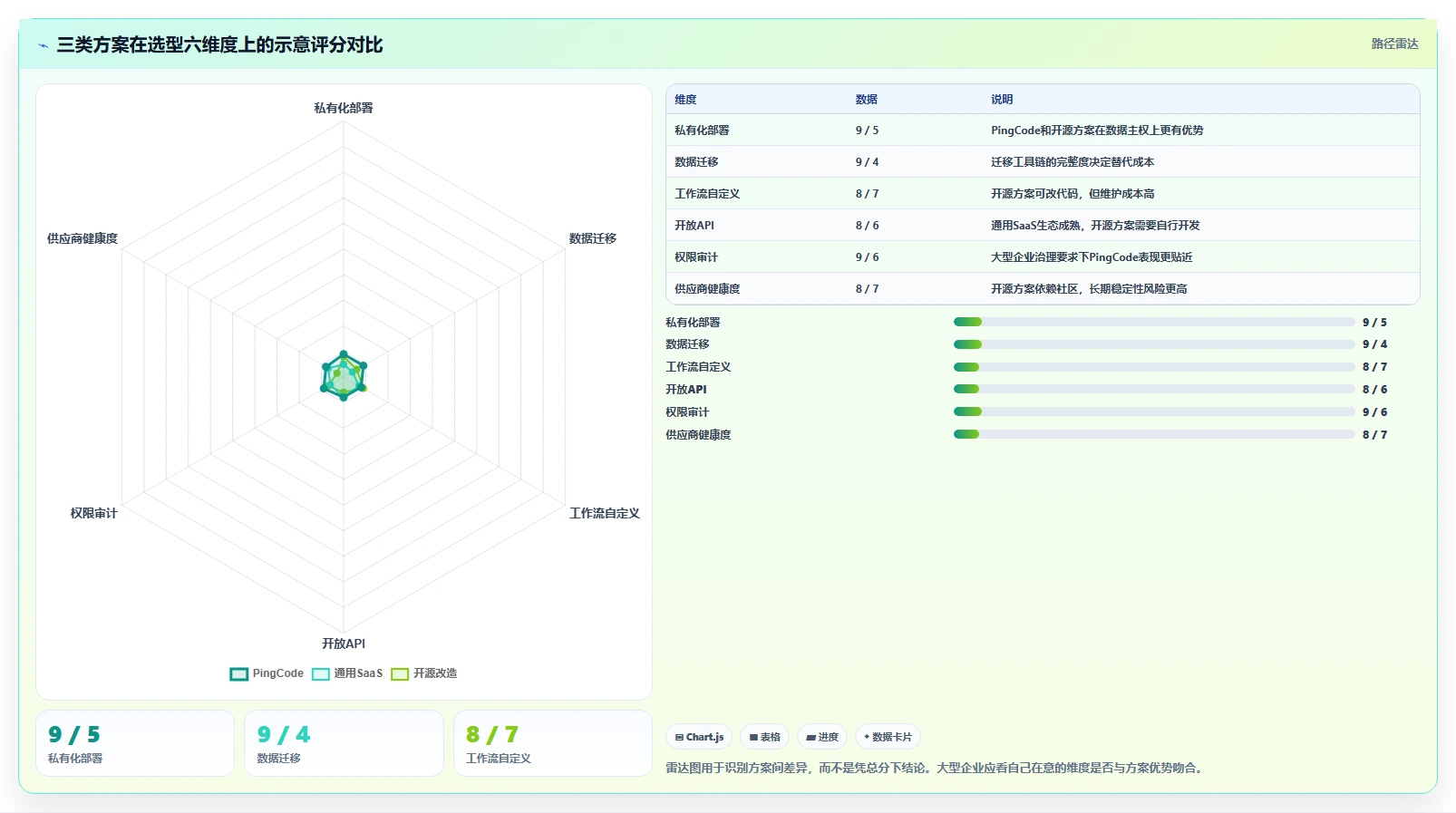Select the 数据迁移 cell in the table
The width and height of the screenshot is (1456, 813).
(x=696, y=162)
